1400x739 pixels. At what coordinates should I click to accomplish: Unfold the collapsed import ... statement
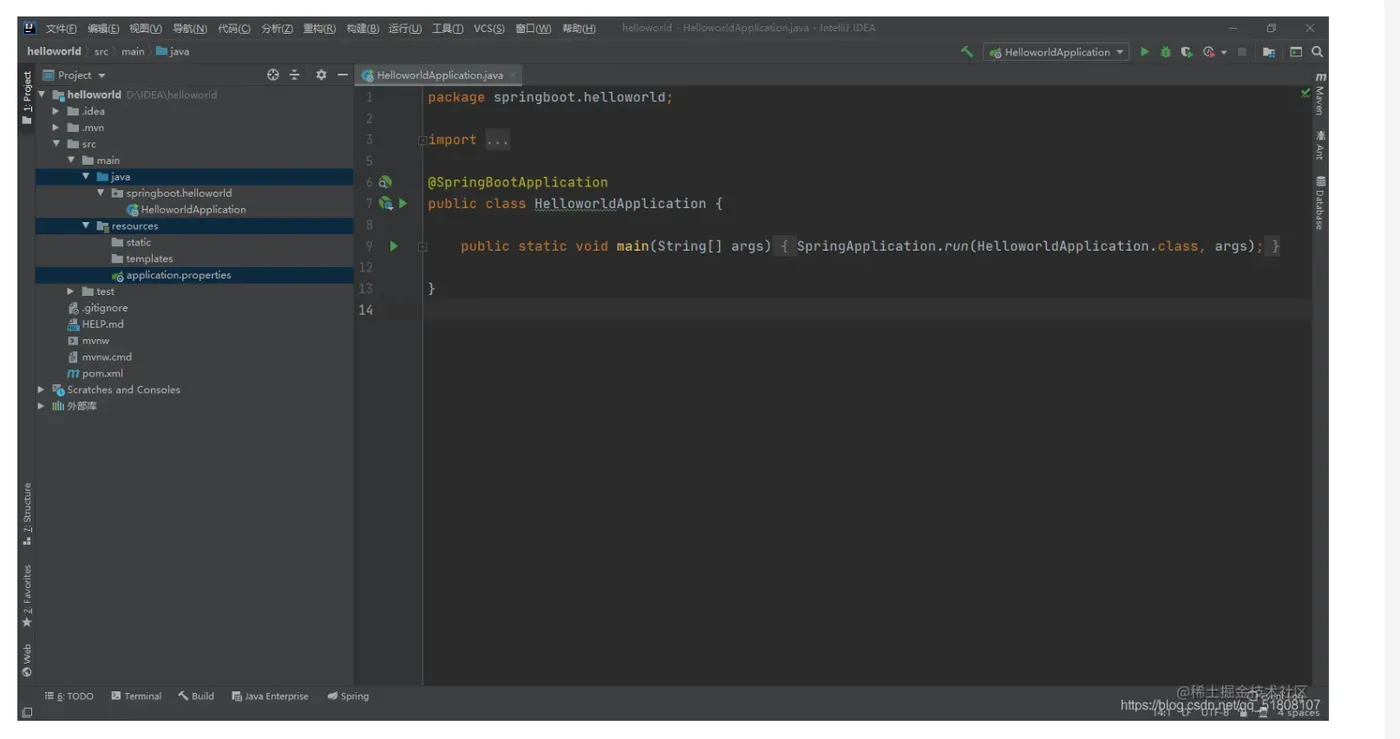pos(422,140)
